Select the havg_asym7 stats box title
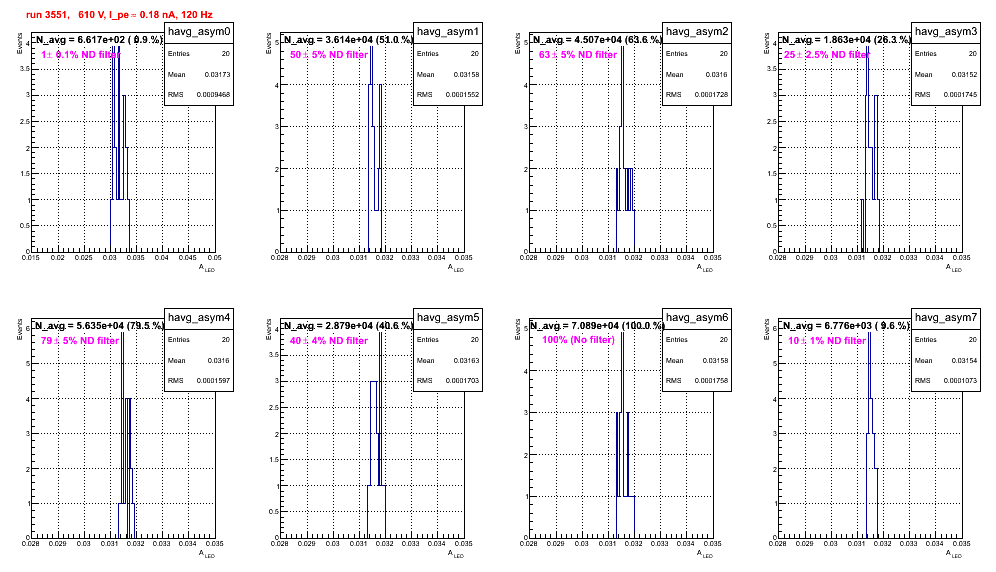This screenshot has width=996, height=572. point(946,318)
